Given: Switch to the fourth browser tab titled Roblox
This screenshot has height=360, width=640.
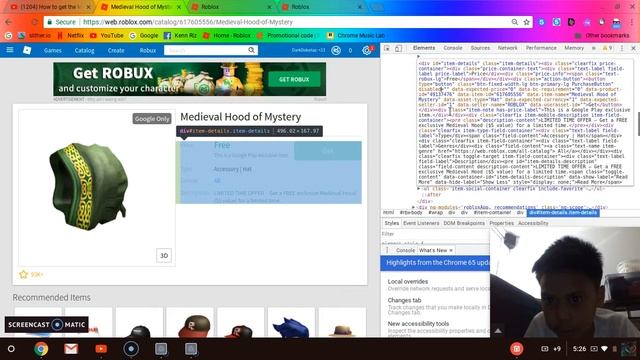Looking at the screenshot, I should (x=321, y=7).
